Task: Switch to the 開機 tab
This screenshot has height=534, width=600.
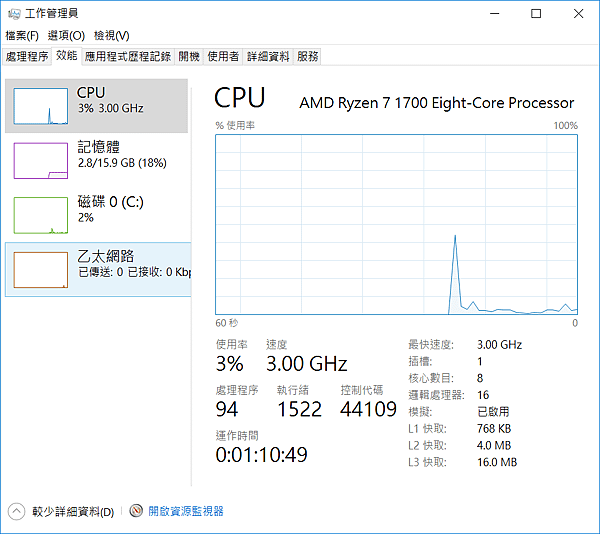Action: [x=189, y=57]
